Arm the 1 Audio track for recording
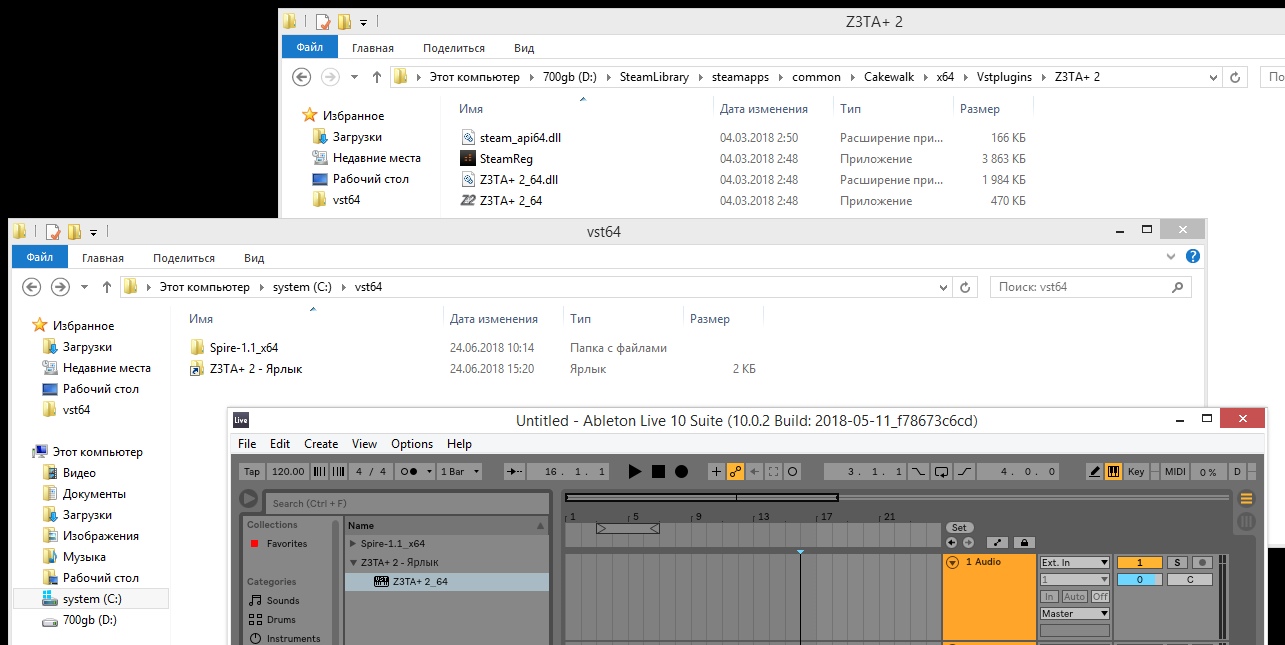Viewport: 1285px width, 645px height. [1202, 562]
